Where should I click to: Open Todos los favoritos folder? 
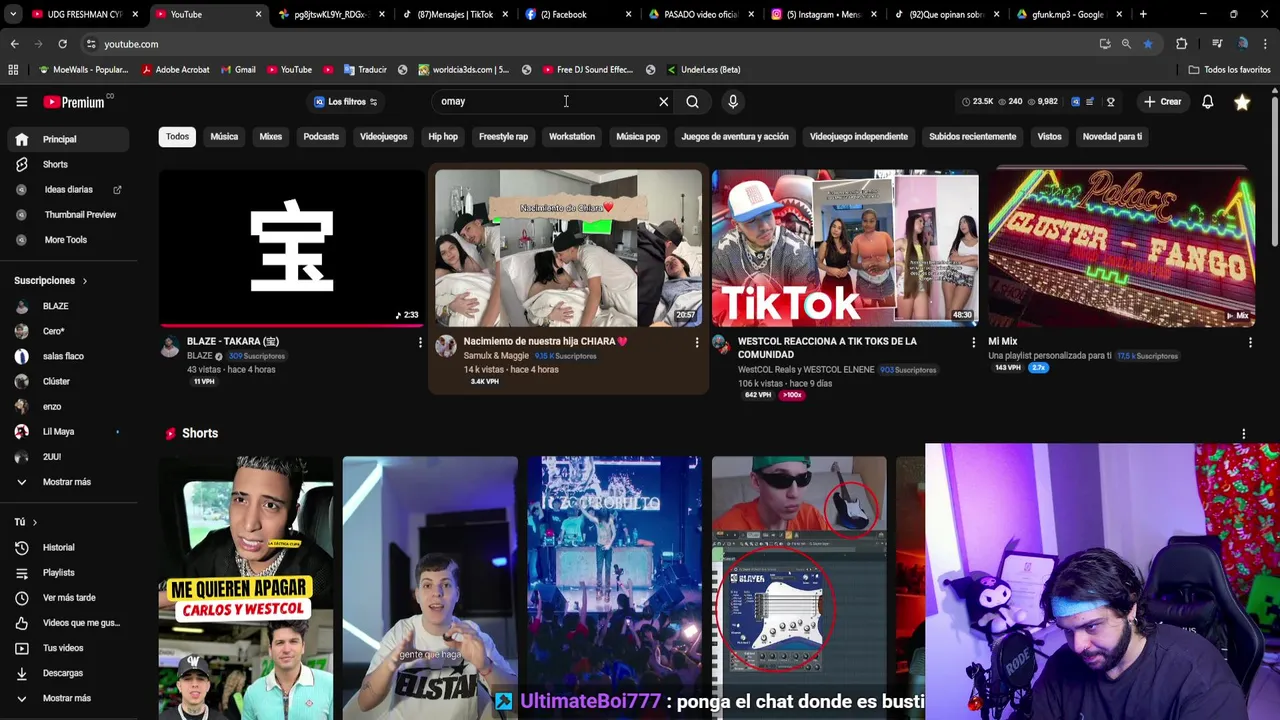point(1229,70)
